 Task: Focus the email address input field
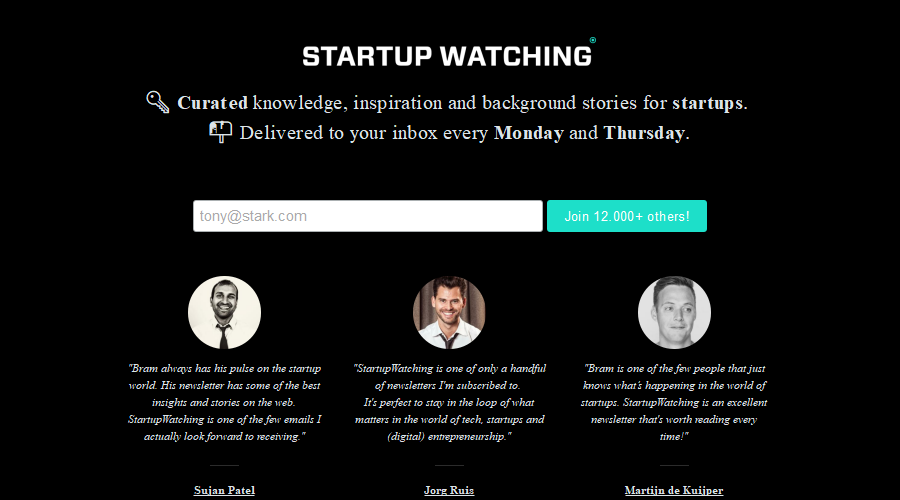(367, 216)
